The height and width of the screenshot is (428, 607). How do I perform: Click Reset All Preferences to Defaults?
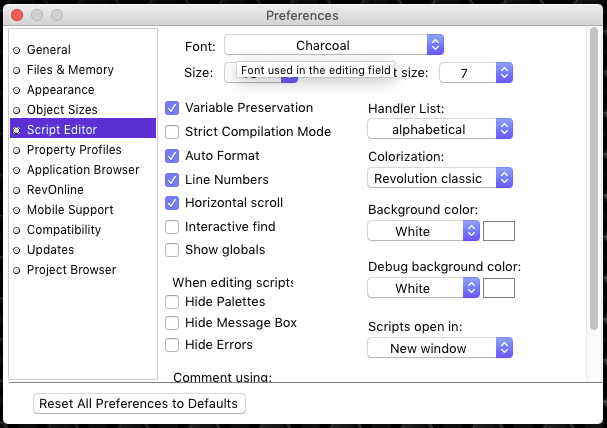[139, 404]
